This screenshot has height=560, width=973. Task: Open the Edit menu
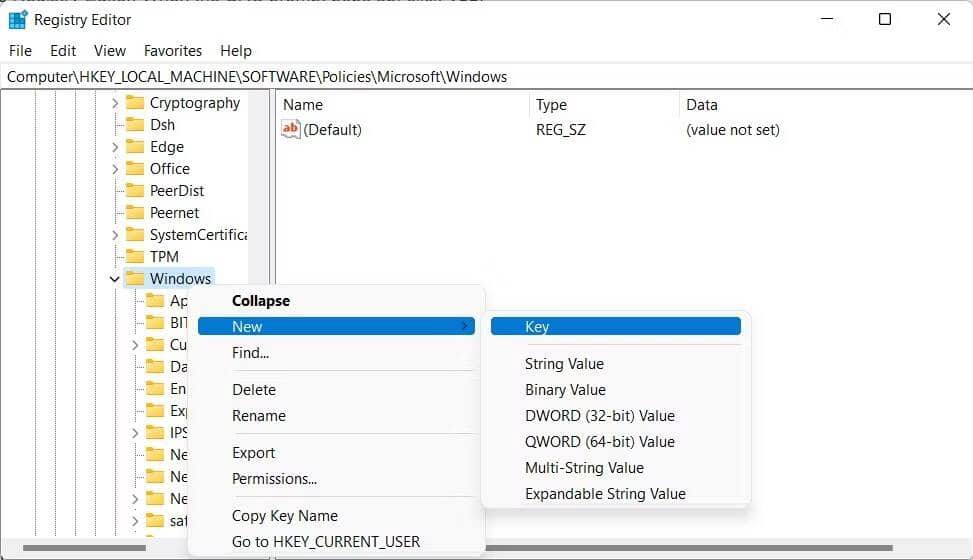(63, 50)
